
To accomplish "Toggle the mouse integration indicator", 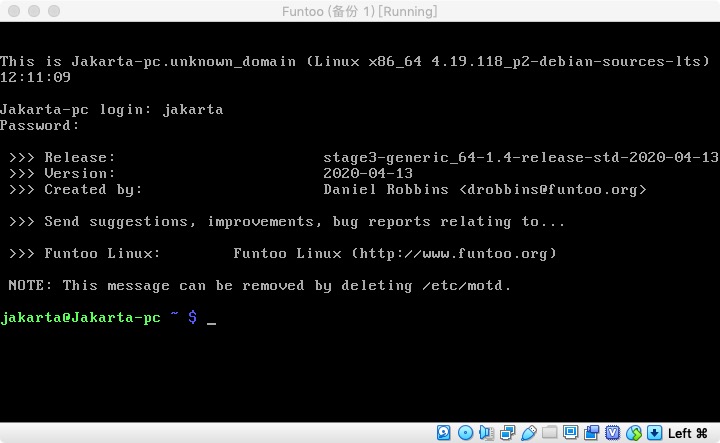I will [x=634, y=432].
